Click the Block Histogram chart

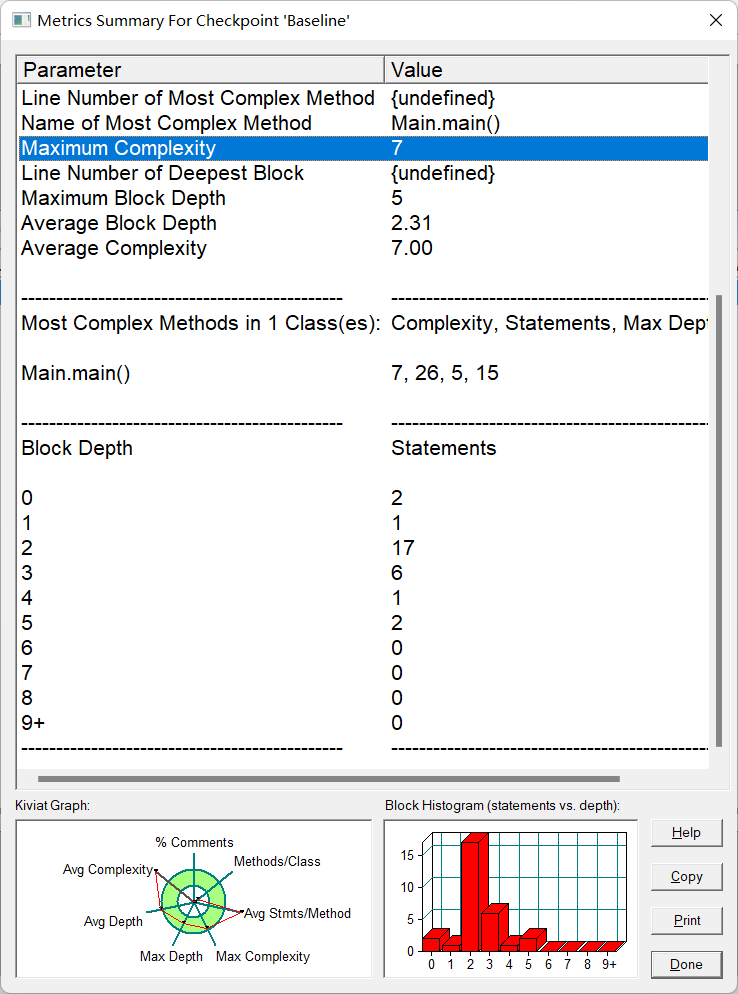[511, 899]
